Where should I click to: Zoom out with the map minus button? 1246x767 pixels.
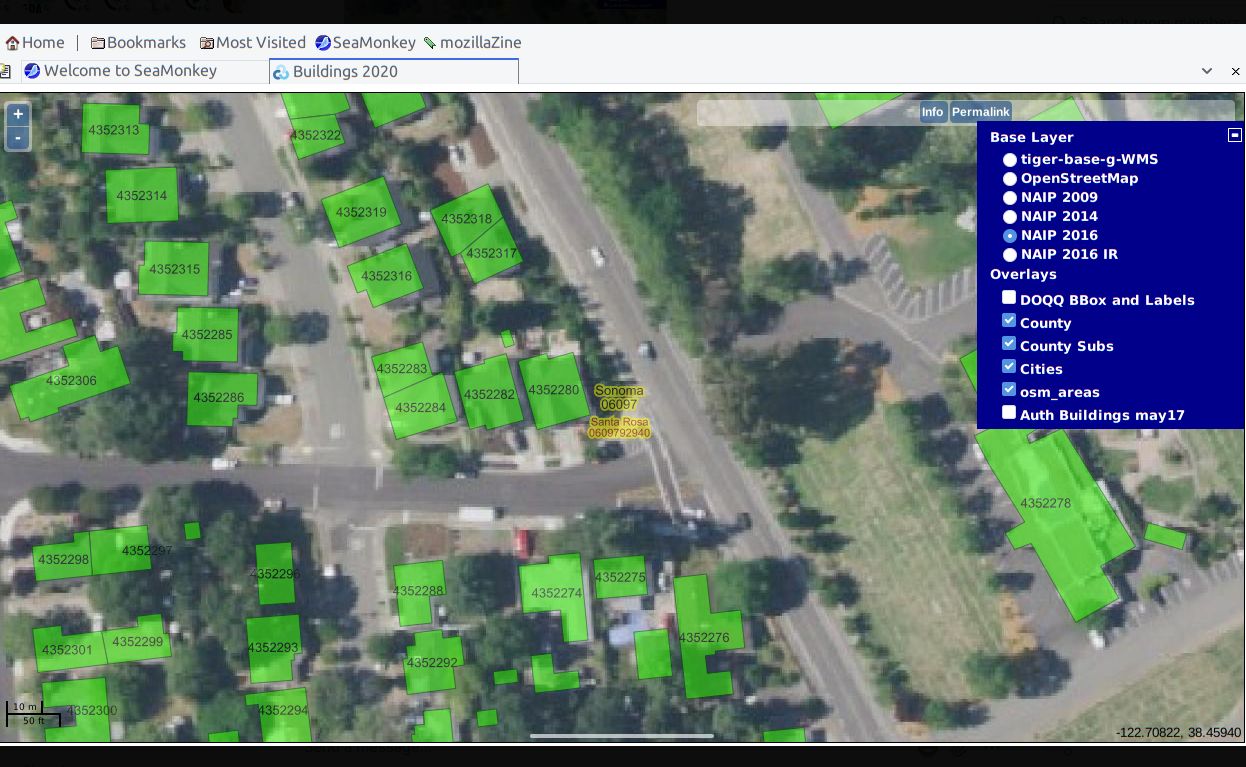pyautogui.click(x=17, y=138)
